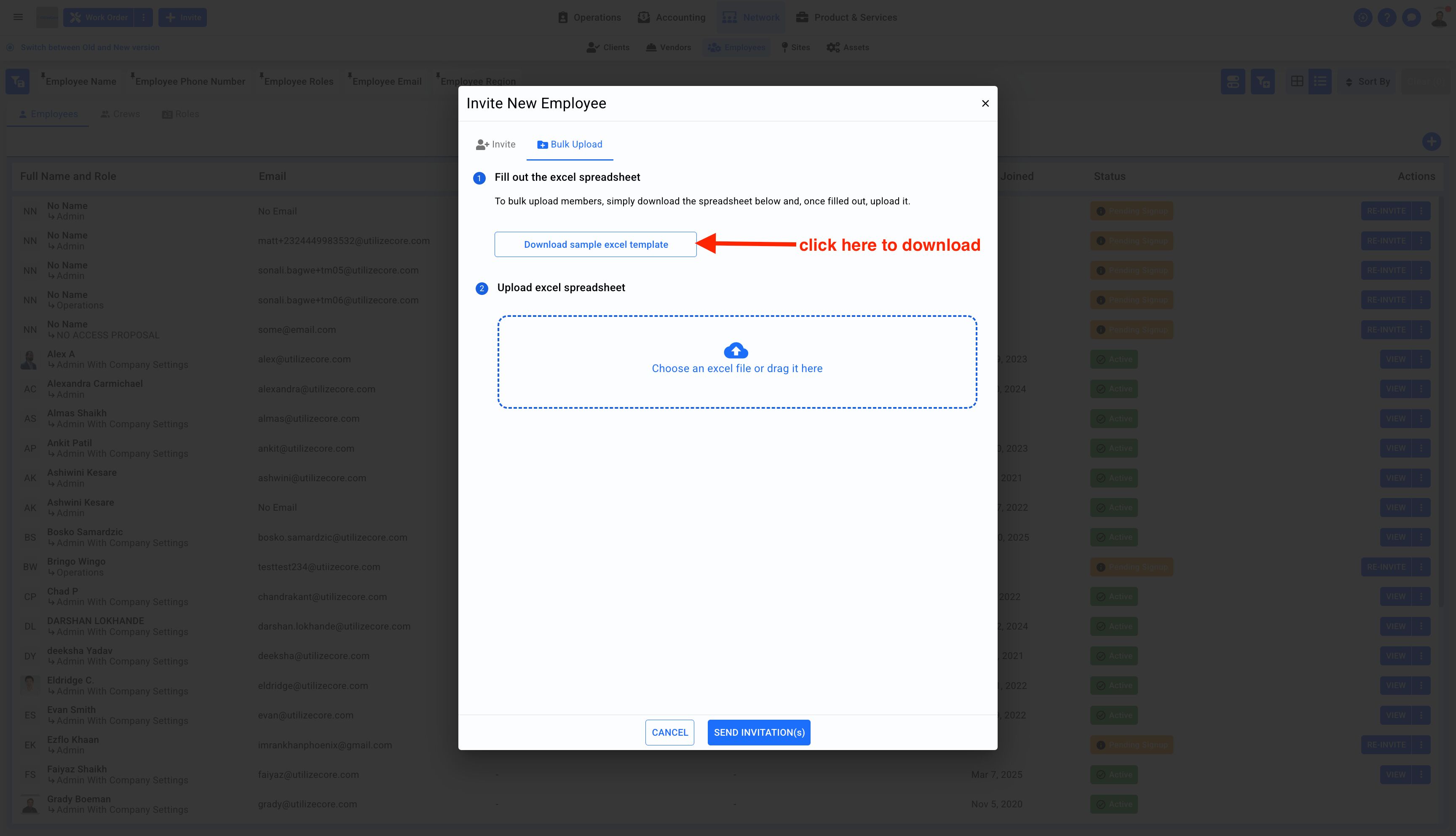Close the Invite New Employee dialog

pyautogui.click(x=985, y=103)
